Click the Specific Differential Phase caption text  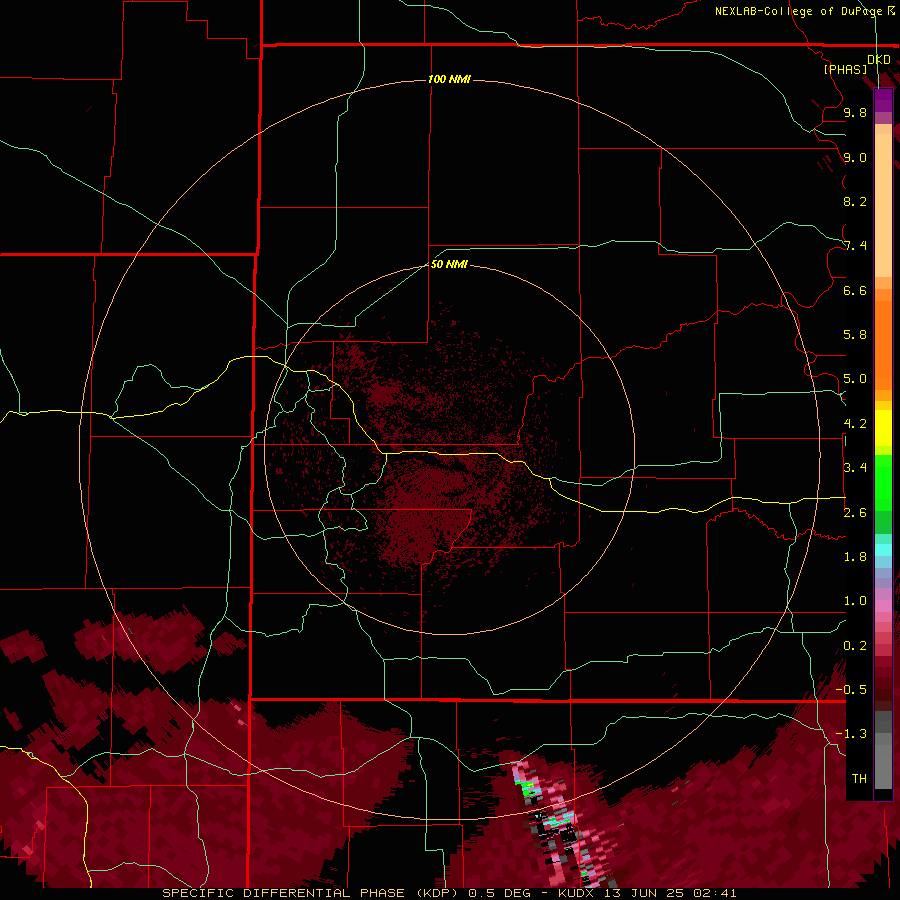click(449, 893)
